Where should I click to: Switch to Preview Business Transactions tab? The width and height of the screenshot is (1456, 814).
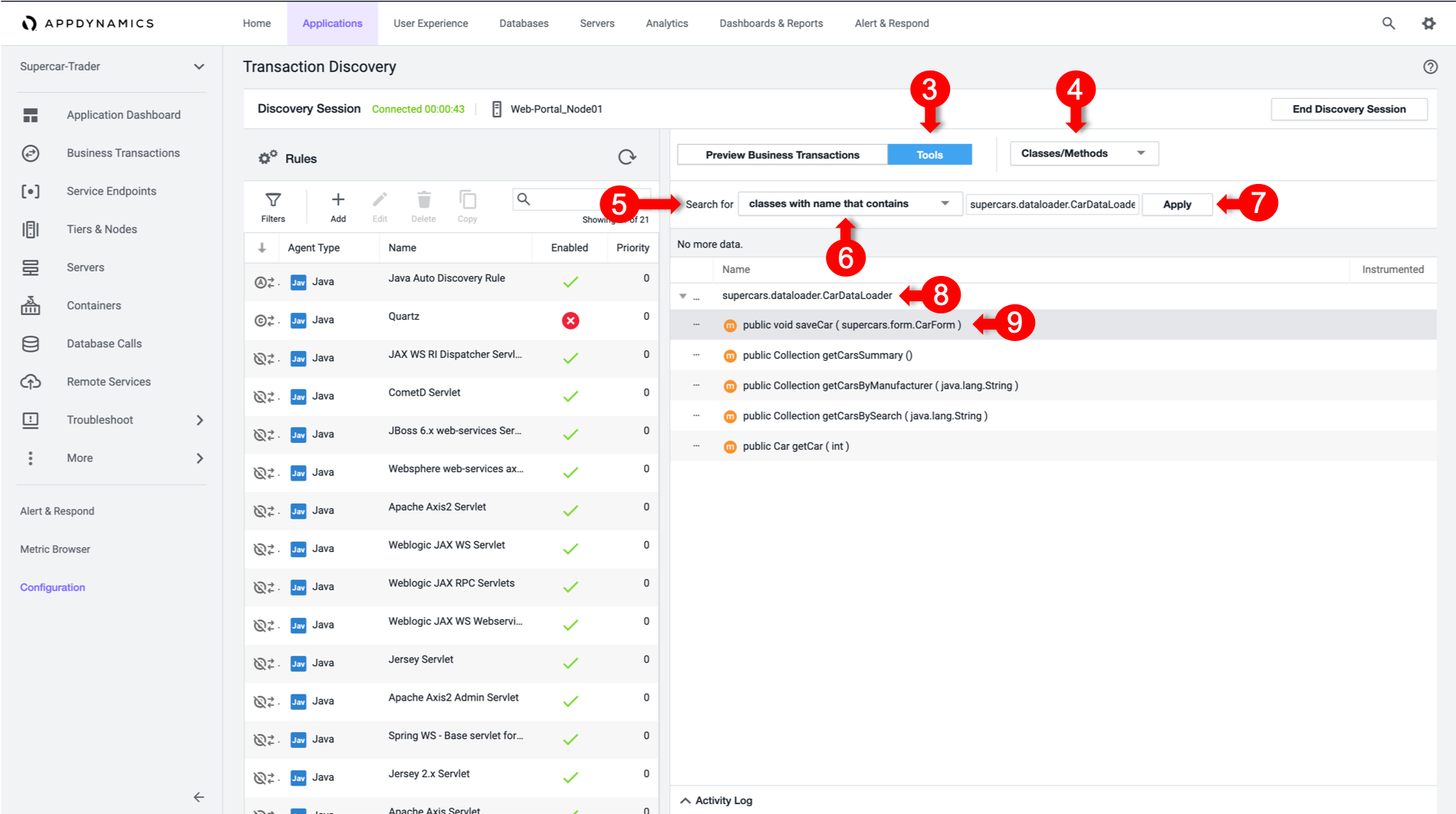click(782, 155)
